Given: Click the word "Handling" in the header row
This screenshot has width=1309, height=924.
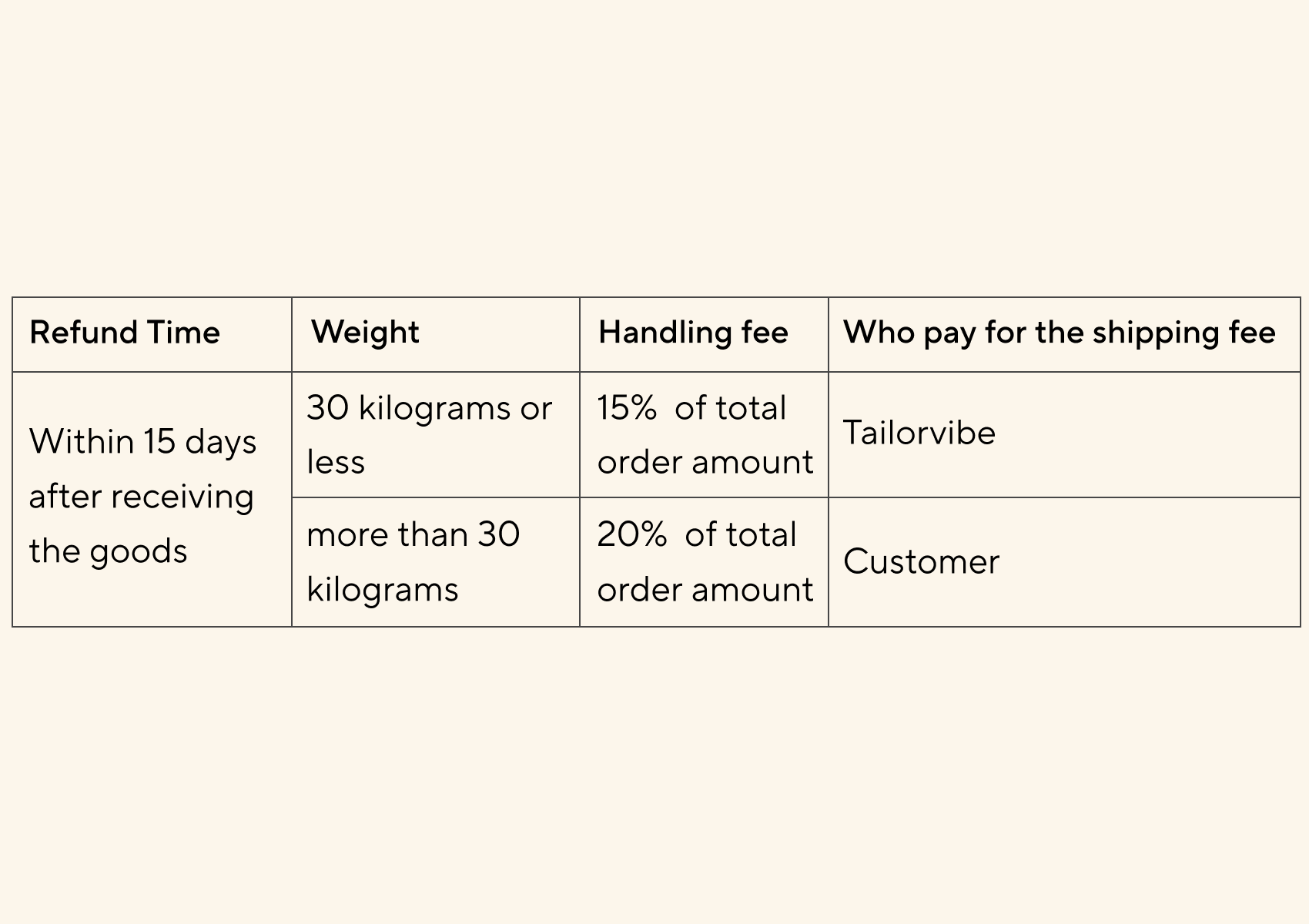Looking at the screenshot, I should (x=665, y=333).
